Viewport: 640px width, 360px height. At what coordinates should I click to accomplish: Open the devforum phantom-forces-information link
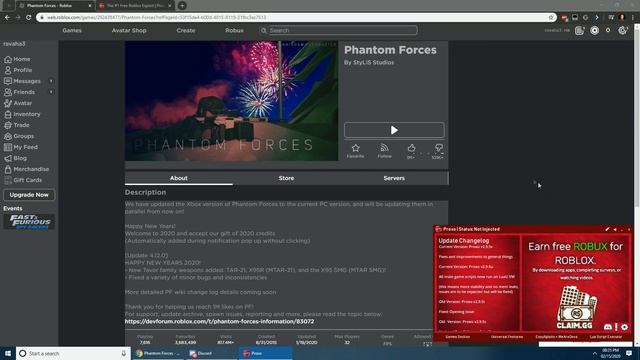pyautogui.click(x=220, y=322)
